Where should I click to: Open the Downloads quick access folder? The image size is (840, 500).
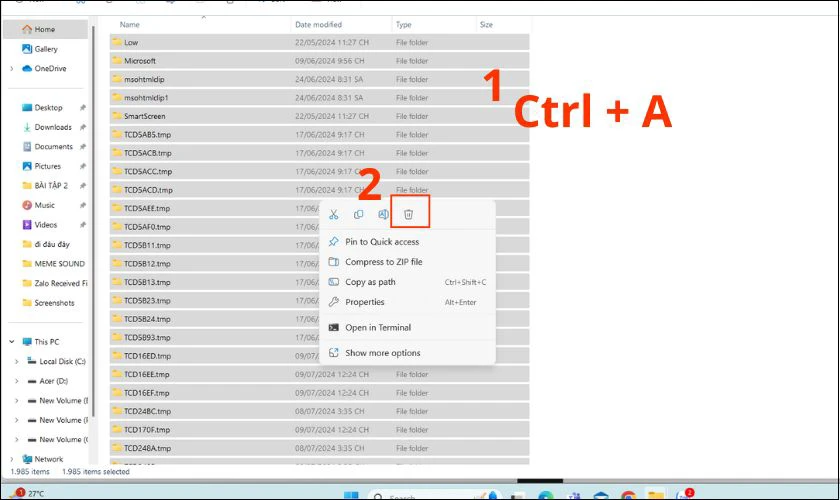click(x=53, y=127)
